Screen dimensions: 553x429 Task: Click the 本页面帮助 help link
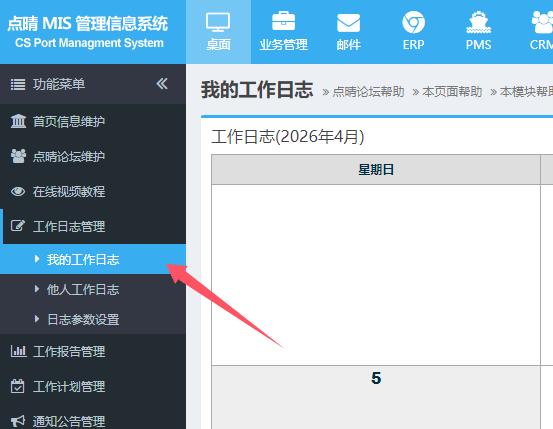tap(452, 92)
